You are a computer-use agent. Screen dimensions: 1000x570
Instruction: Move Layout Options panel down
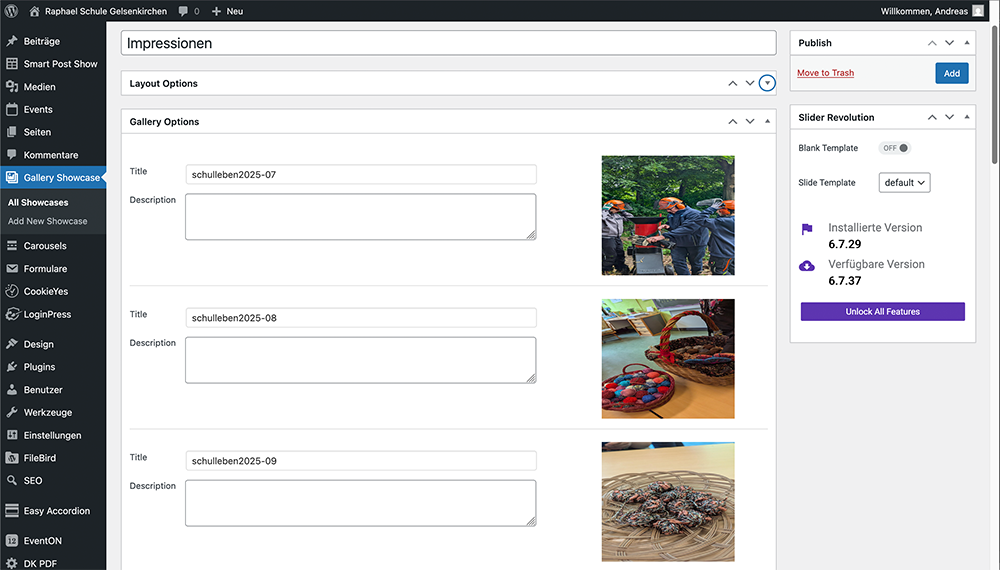750,84
